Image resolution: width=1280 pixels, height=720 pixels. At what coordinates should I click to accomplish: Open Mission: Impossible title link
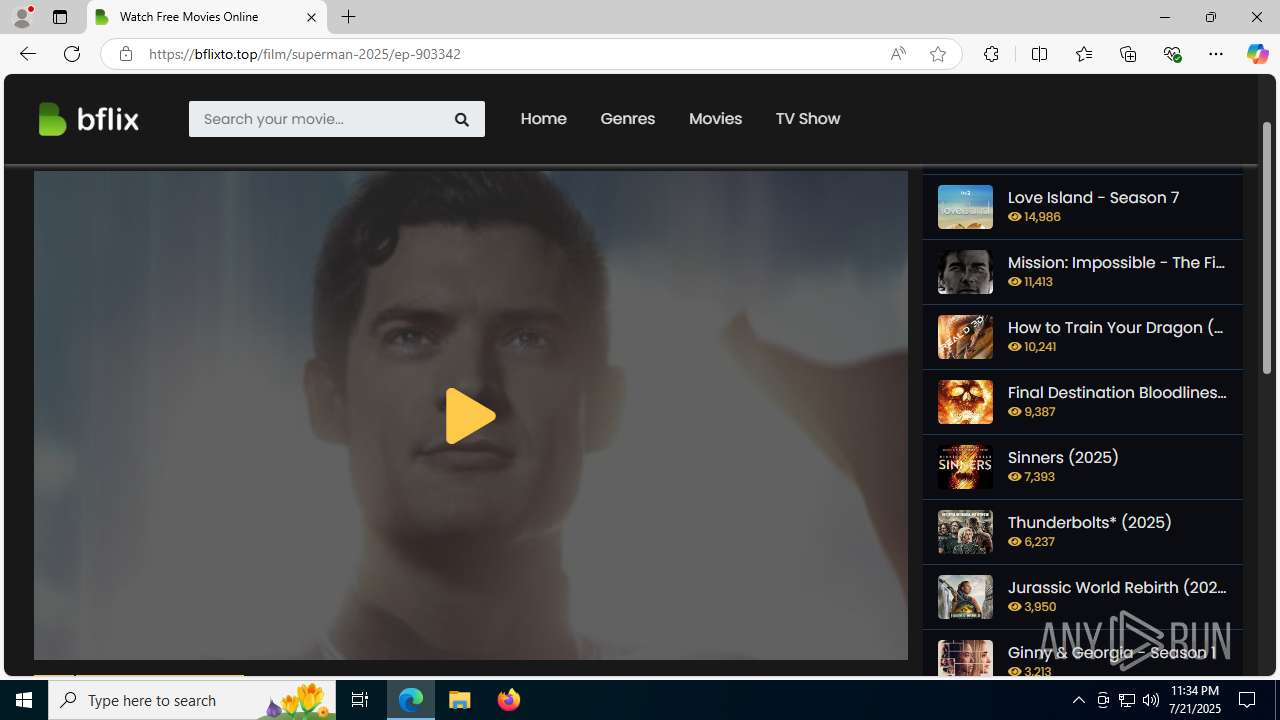pos(1116,262)
